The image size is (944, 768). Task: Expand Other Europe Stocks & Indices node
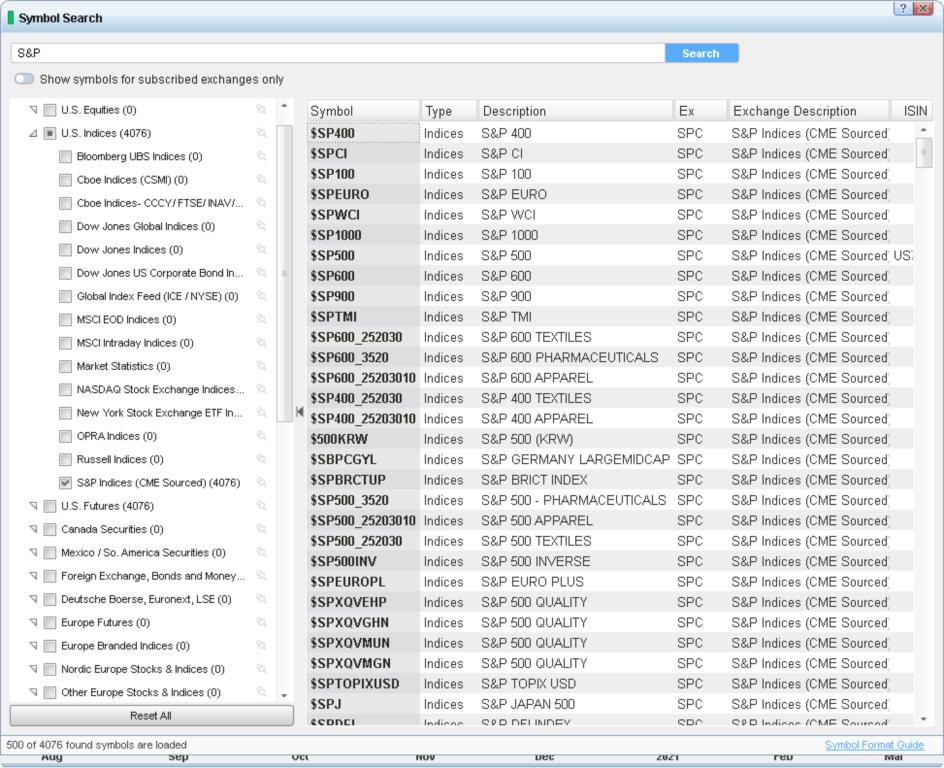coord(34,692)
